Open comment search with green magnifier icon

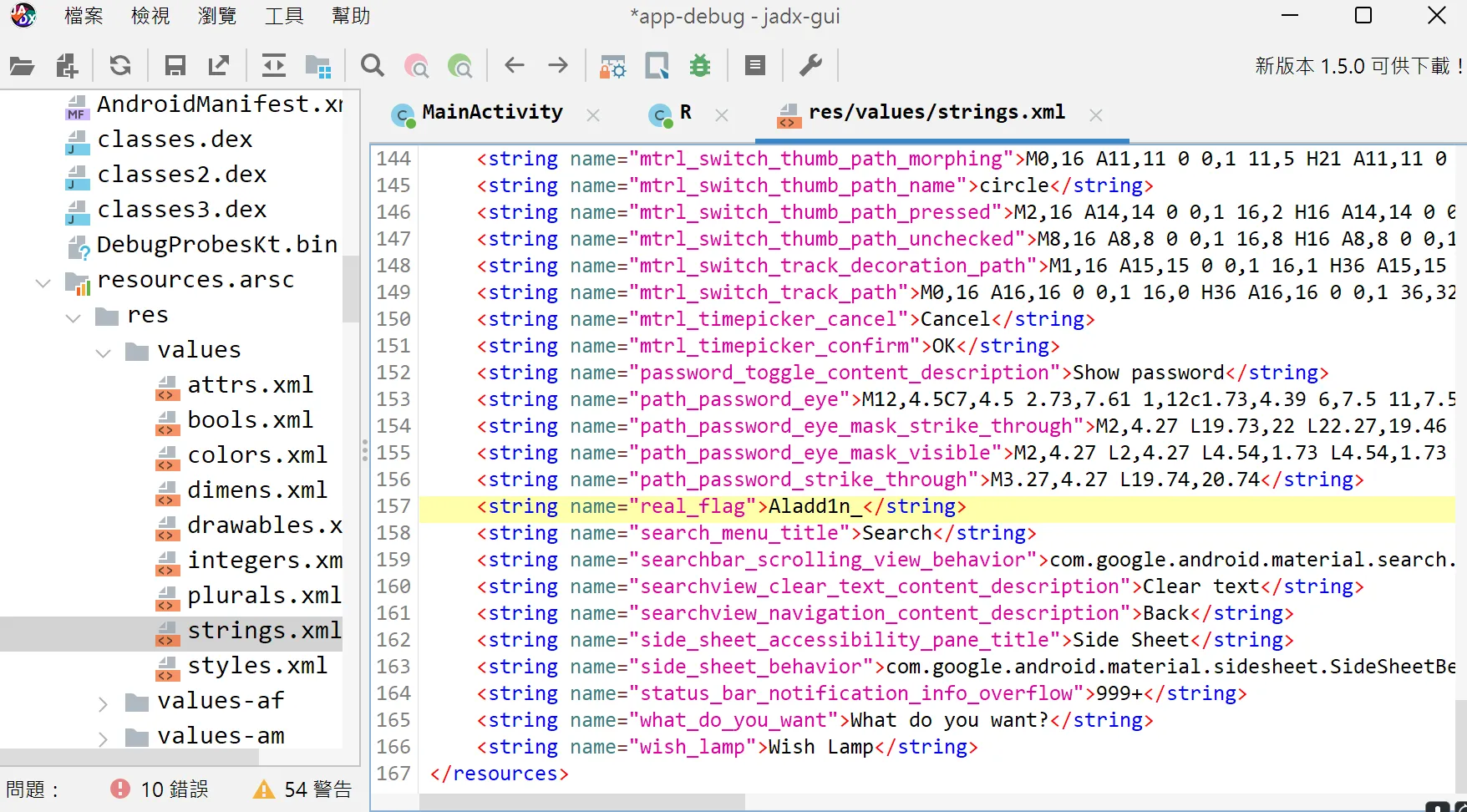click(460, 66)
